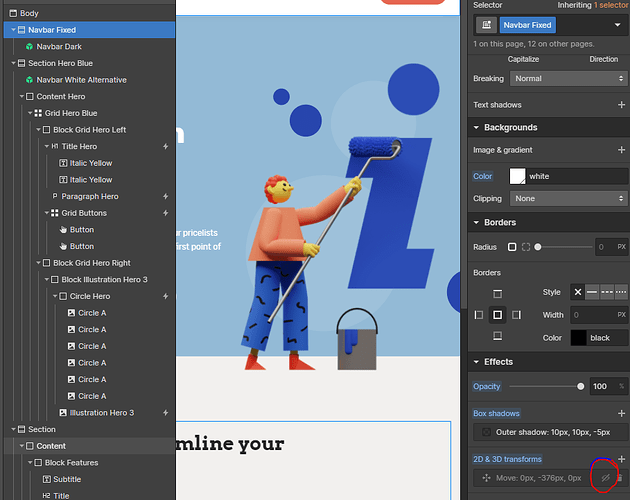Open the selector states icon beside Navbar Fixed
The height and width of the screenshot is (500, 630).
click(x=486, y=25)
